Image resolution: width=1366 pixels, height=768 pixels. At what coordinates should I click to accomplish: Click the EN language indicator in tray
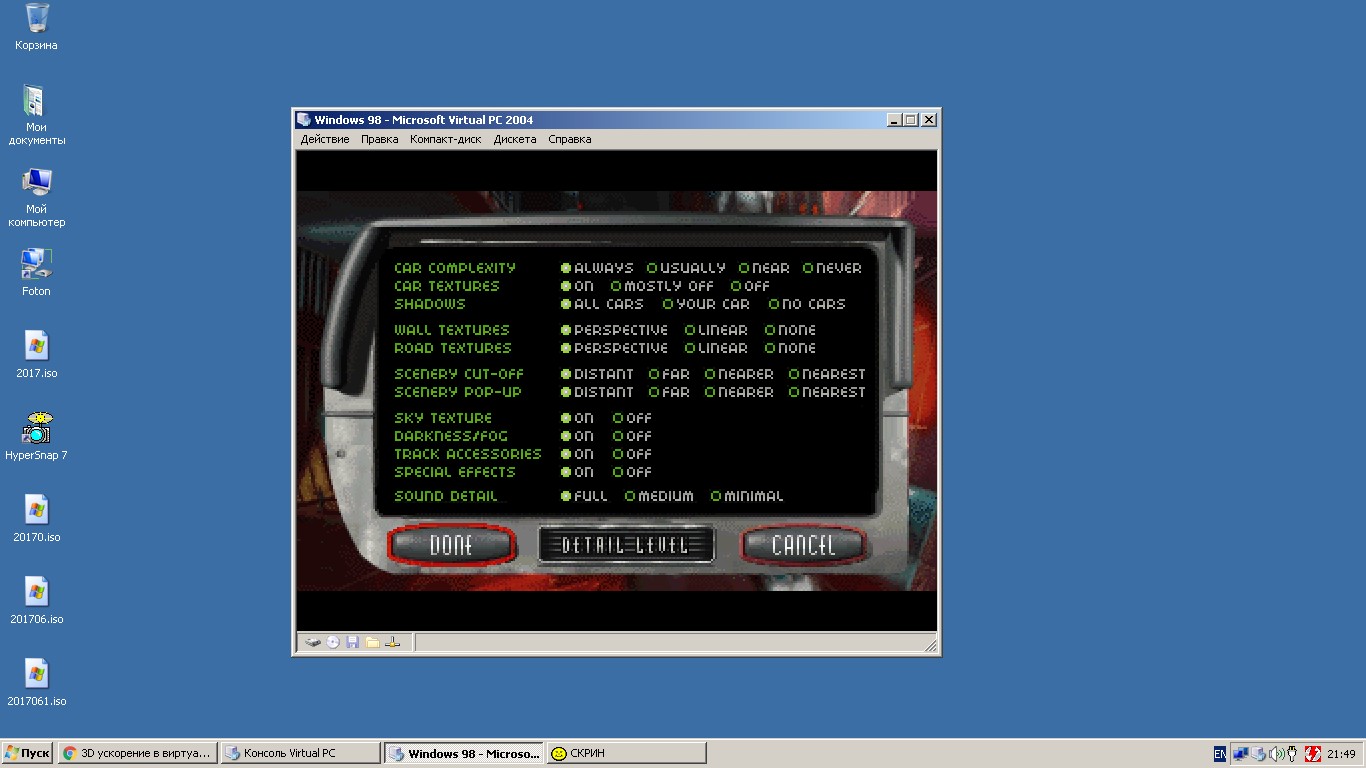coord(1219,754)
